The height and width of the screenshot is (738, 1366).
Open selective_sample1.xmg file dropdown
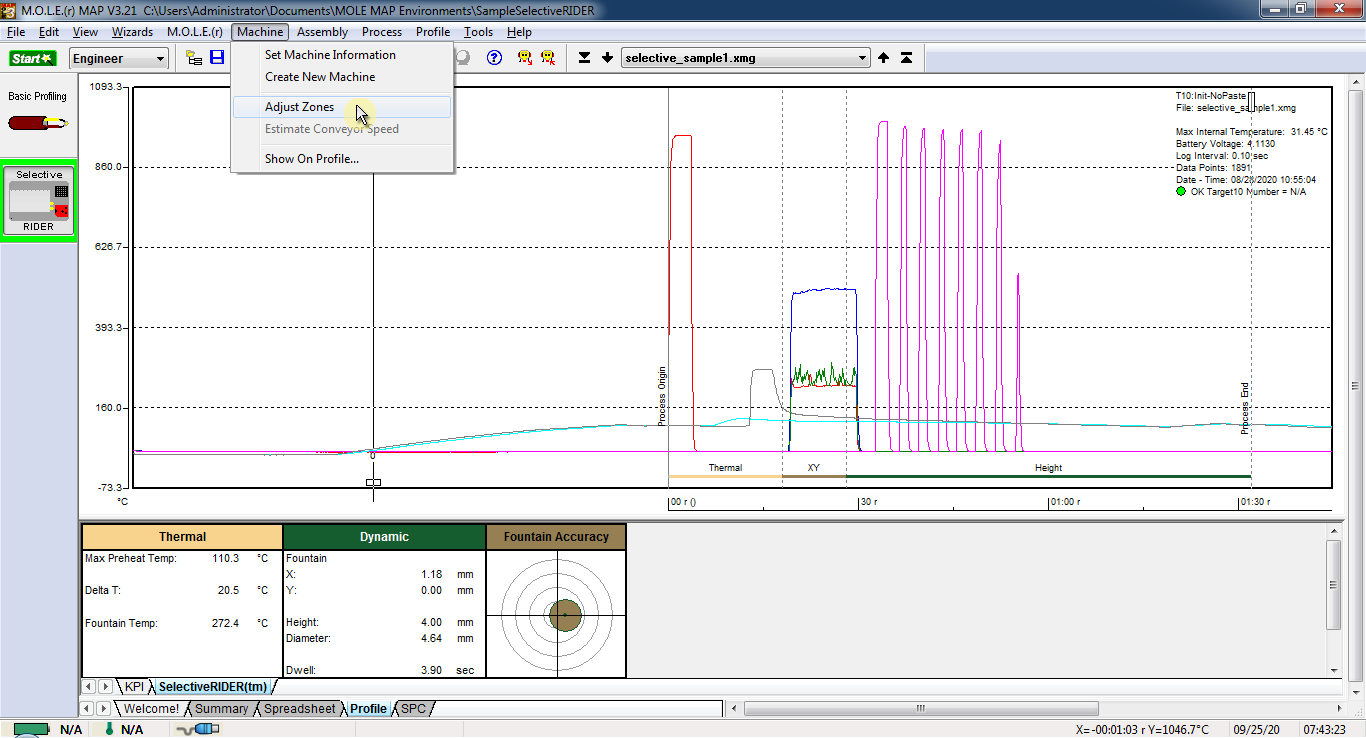[746, 58]
